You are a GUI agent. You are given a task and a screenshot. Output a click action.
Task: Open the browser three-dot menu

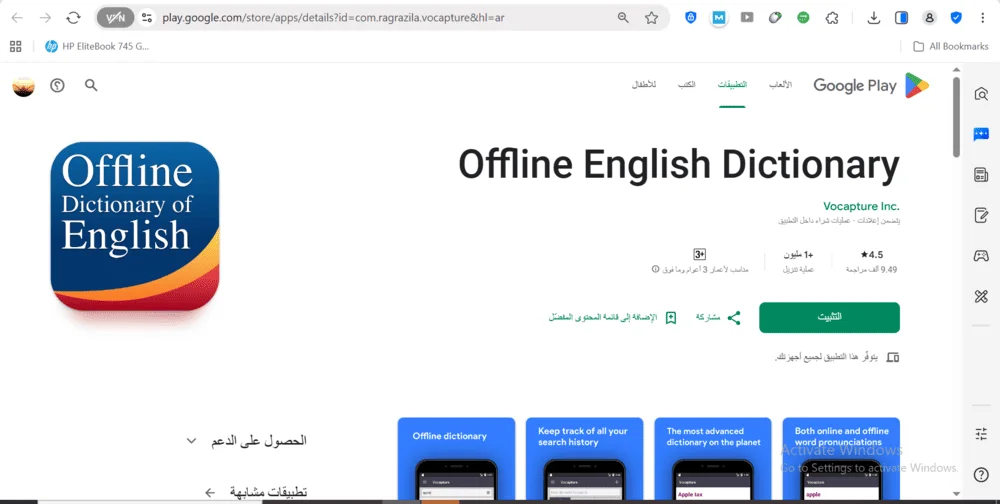click(983, 18)
